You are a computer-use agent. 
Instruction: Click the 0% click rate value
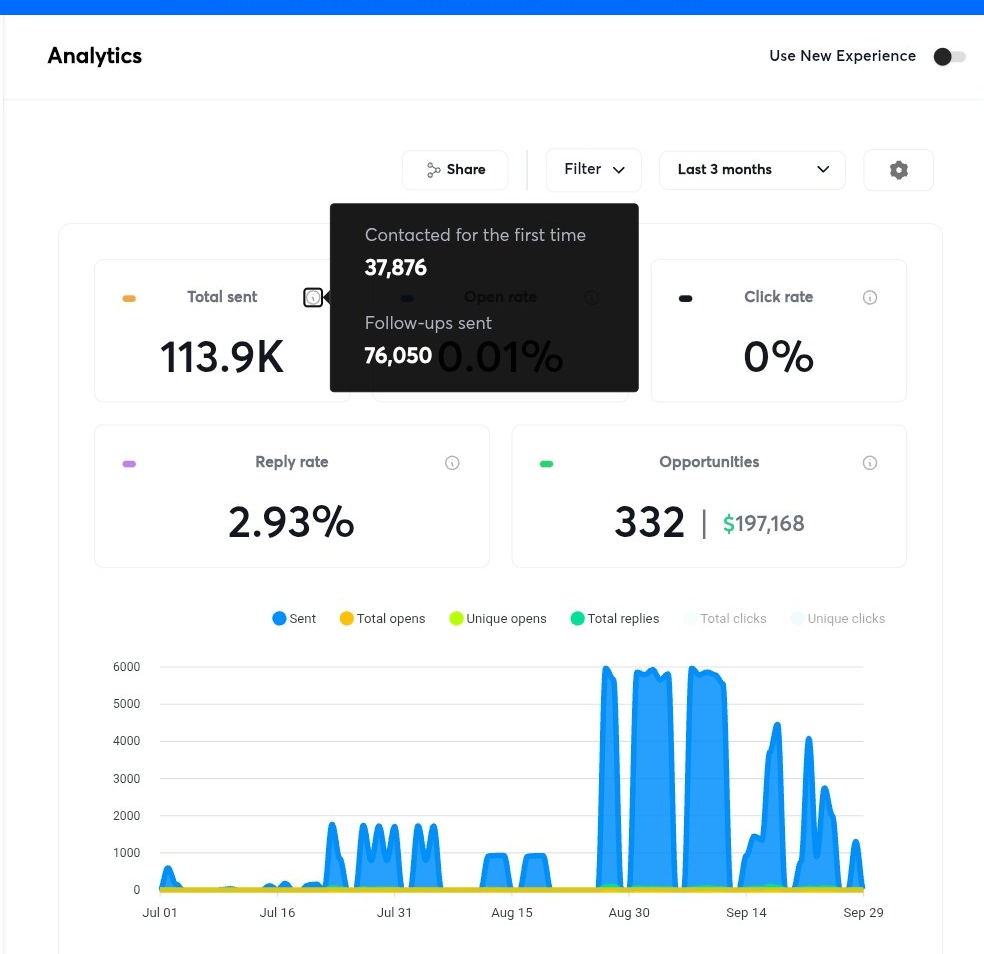coord(778,356)
